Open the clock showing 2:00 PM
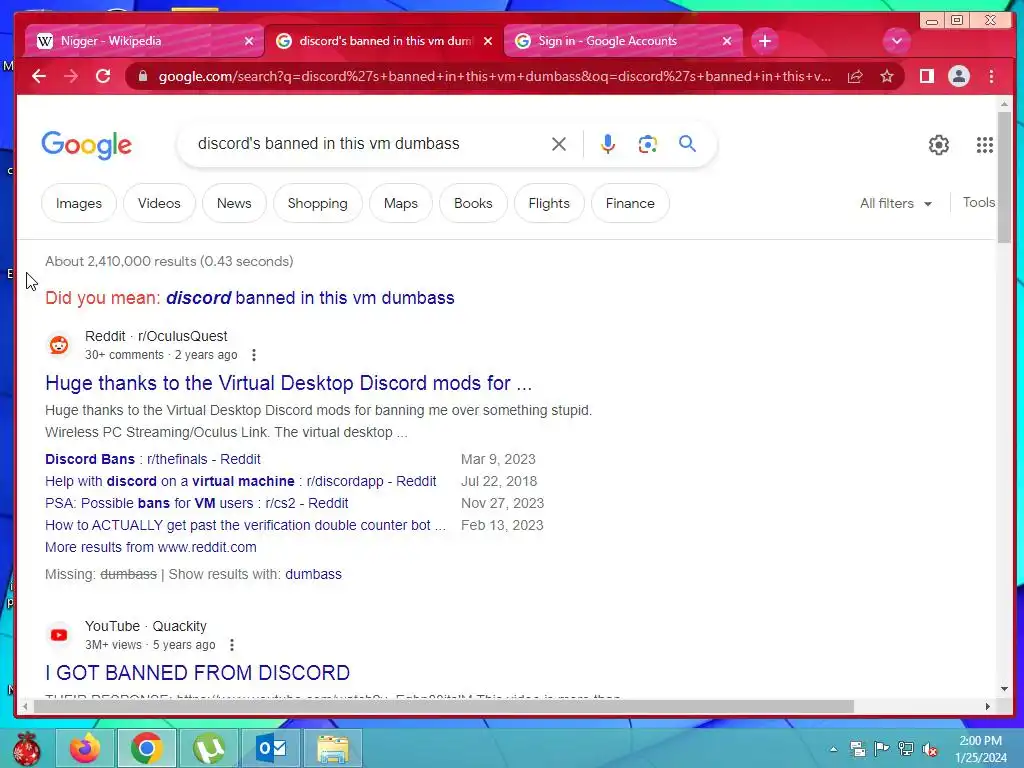Screen dimensions: 1024x768 click(980, 749)
